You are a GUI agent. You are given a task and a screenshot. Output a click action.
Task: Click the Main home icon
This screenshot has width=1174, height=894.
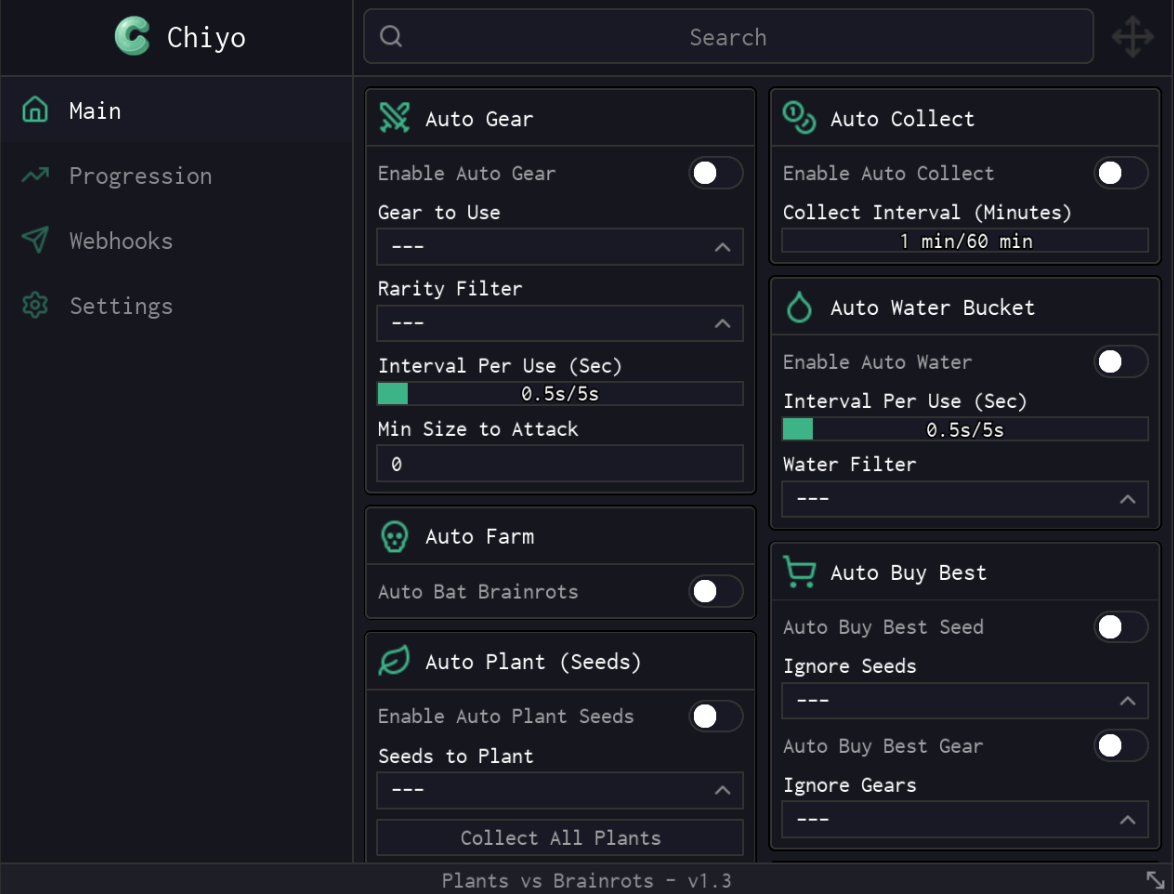tap(35, 110)
